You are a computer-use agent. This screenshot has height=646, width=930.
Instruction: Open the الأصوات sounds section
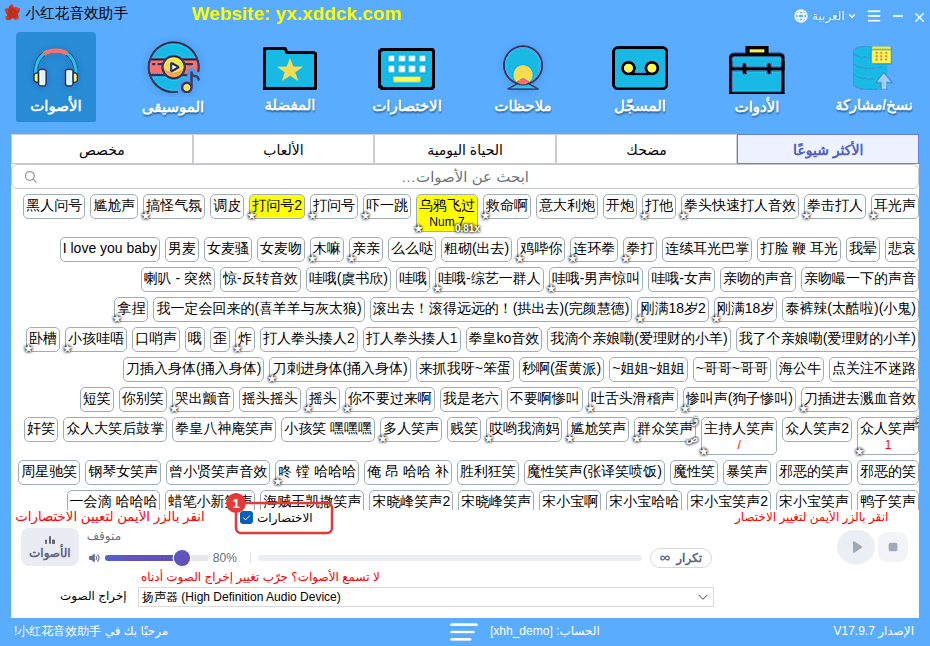pos(56,77)
